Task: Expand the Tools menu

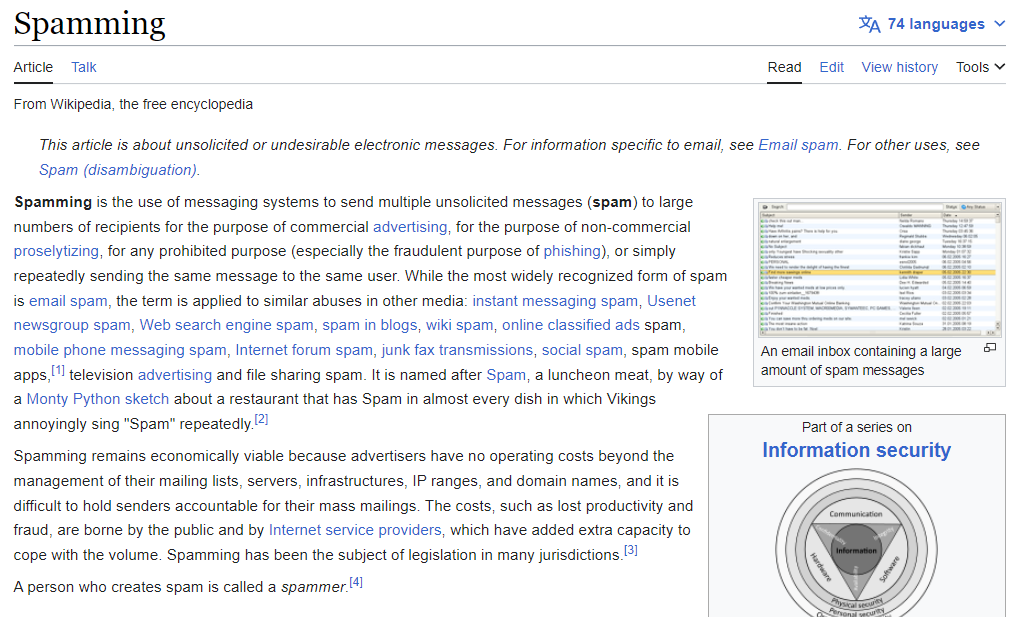Action: 980,67
